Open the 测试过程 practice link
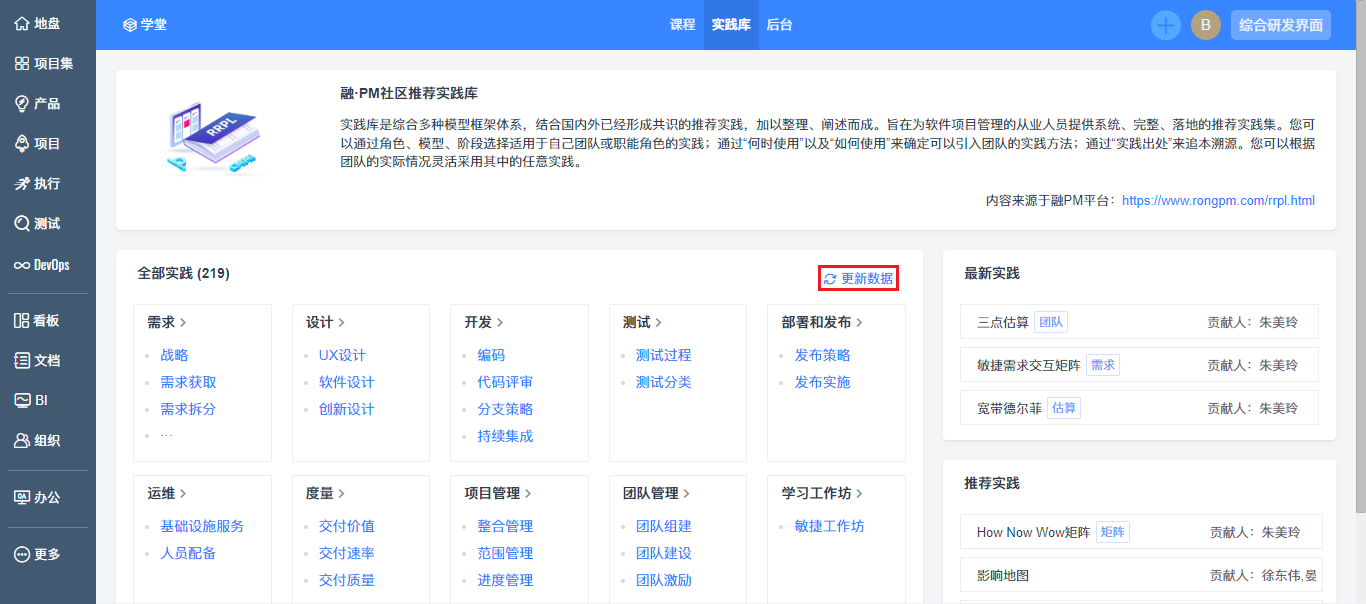1366x604 pixels. click(x=664, y=355)
